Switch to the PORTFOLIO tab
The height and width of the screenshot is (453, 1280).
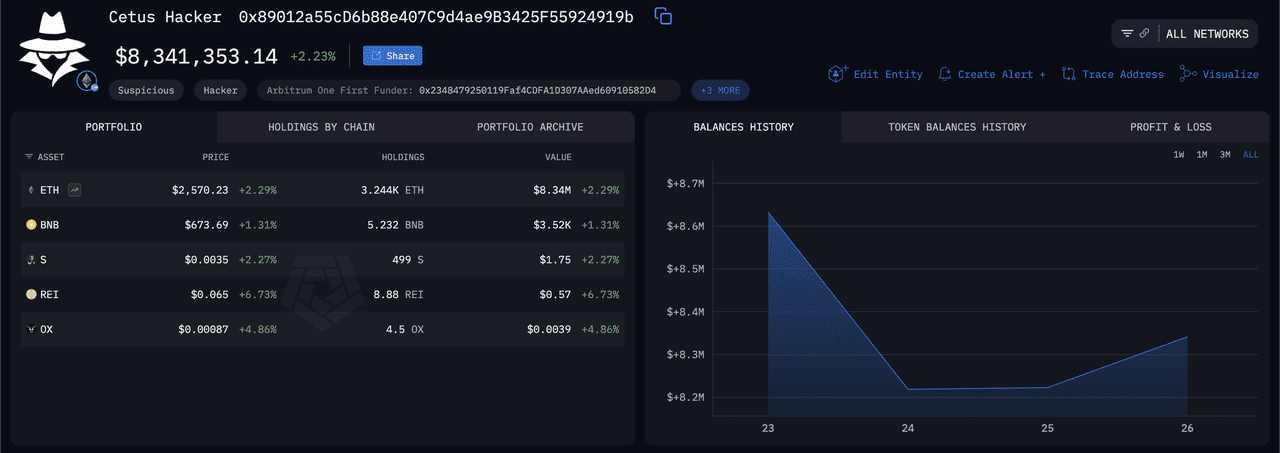pyautogui.click(x=114, y=127)
